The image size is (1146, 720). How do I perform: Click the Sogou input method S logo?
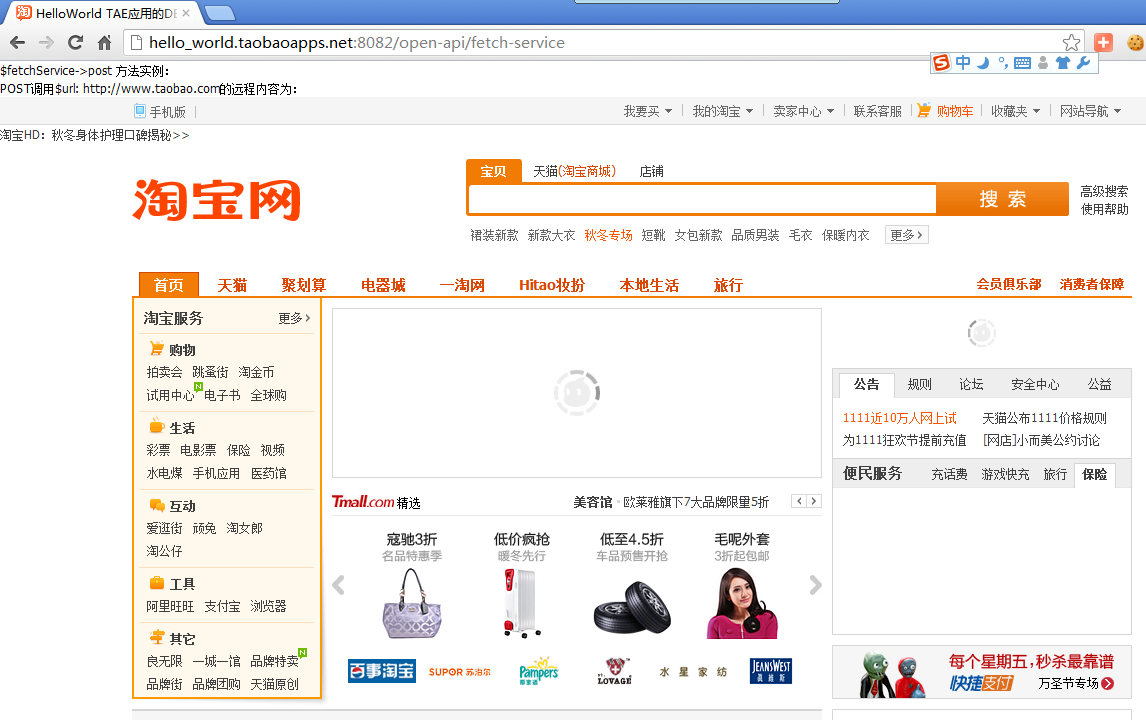pos(942,63)
